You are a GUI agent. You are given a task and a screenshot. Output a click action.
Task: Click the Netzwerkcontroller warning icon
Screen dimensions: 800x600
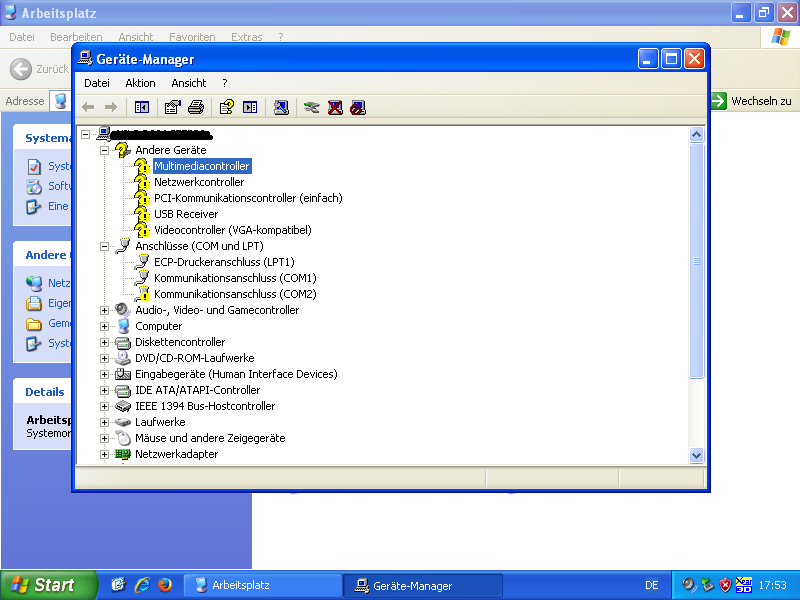(142, 182)
